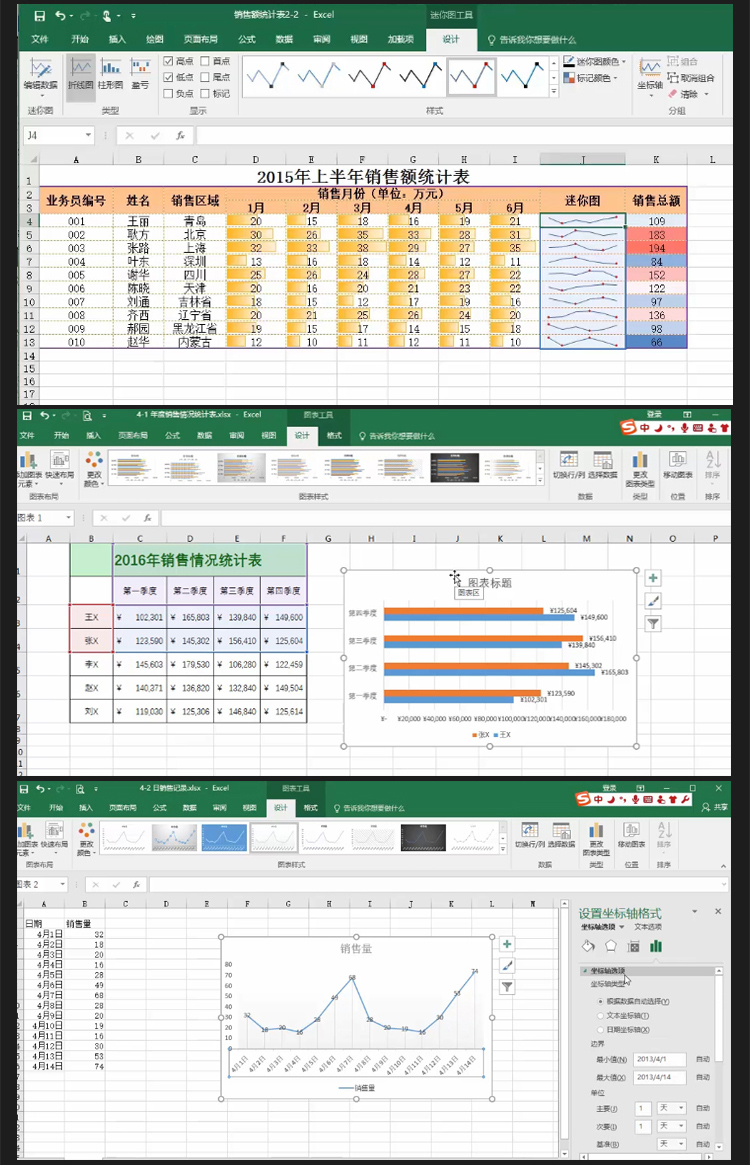
Task: Click 取消组合 in the 分组 section
Action: pos(691,77)
